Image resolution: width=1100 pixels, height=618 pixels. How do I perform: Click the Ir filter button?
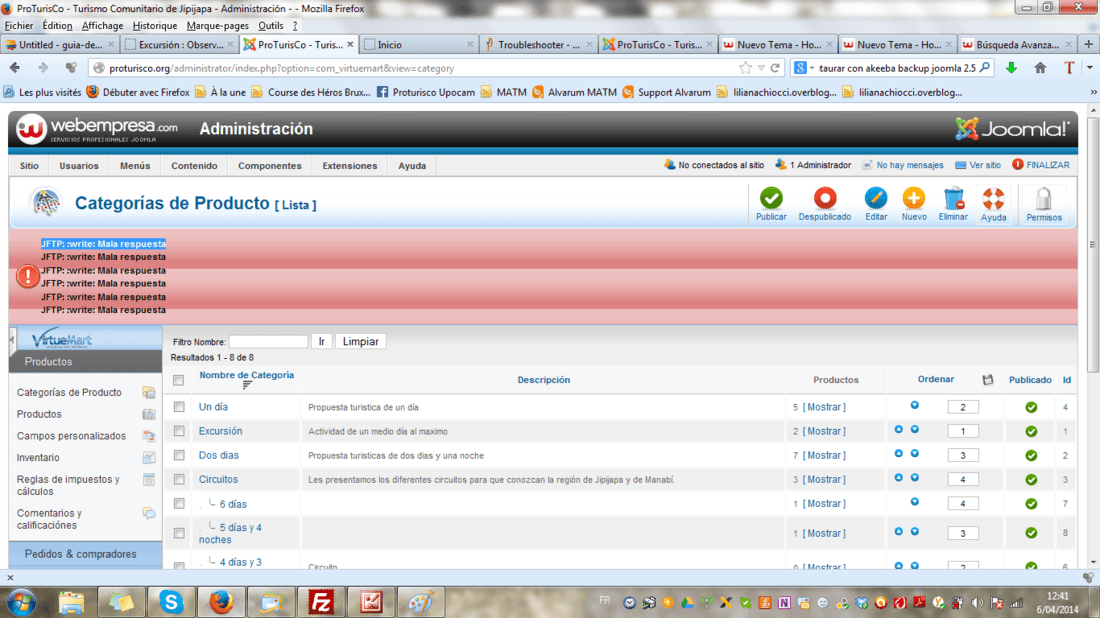point(321,342)
